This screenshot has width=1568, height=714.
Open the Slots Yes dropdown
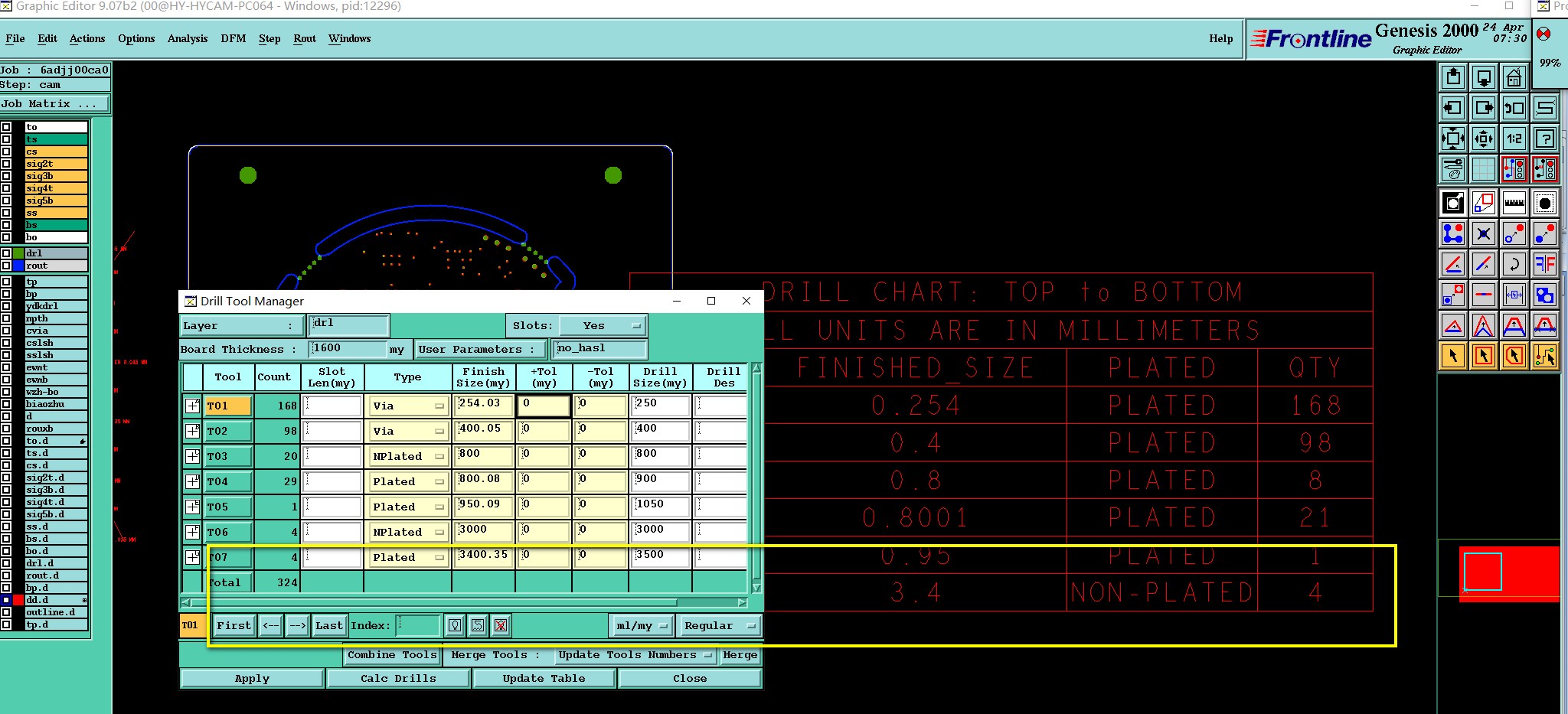click(603, 325)
